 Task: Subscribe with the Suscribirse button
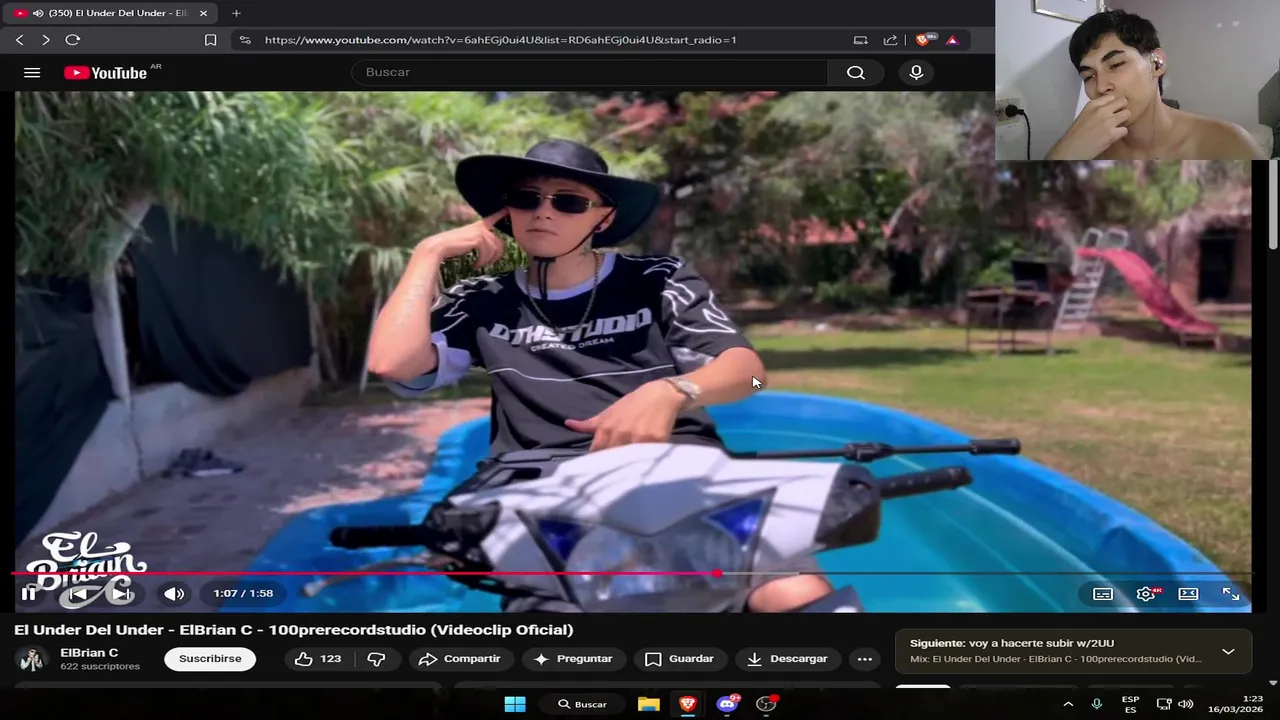pos(210,659)
